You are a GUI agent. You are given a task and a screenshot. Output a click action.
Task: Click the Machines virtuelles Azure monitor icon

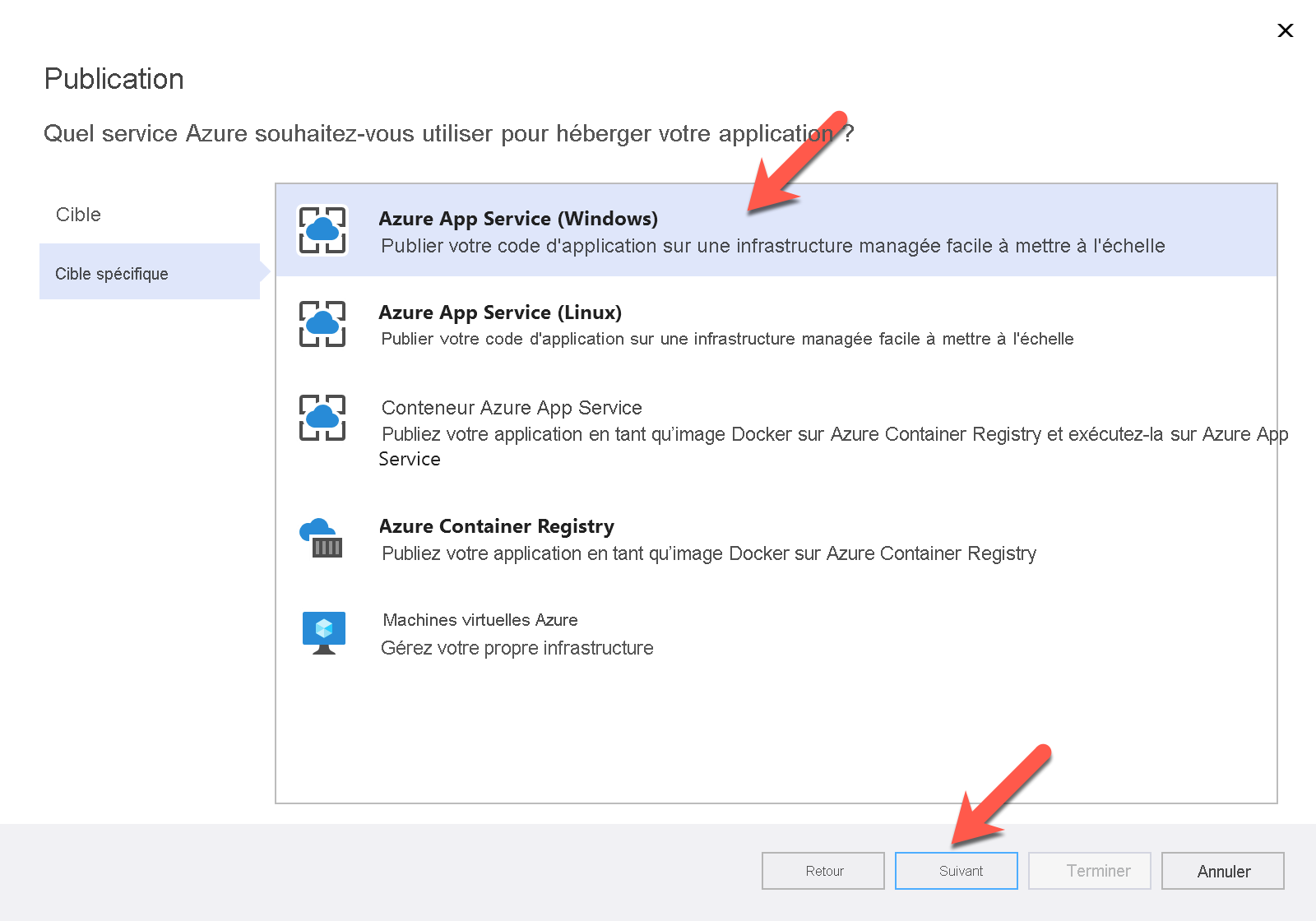click(x=323, y=632)
